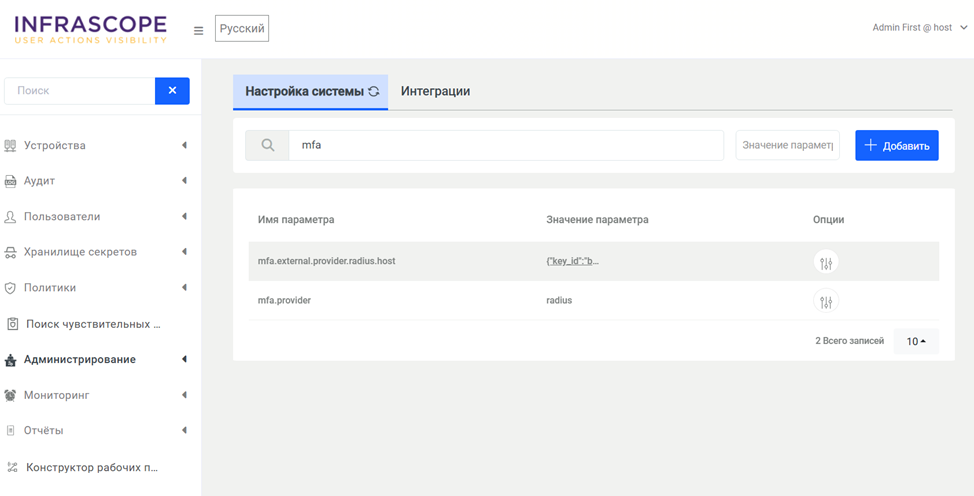Viewport: 974px width, 496px height.
Task: Expand the Пользователи menu arrow
Action: 184,216
